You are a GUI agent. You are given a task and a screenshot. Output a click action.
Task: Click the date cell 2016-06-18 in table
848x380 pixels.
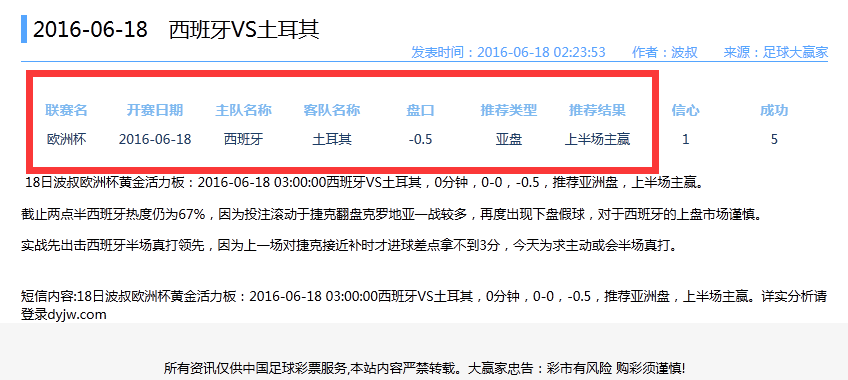point(155,139)
